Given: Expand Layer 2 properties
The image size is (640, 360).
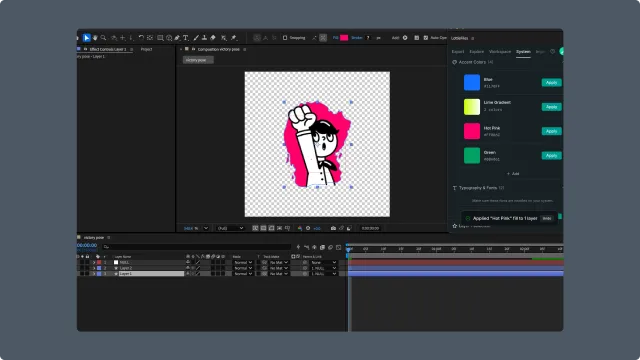Looking at the screenshot, I should (x=94, y=268).
